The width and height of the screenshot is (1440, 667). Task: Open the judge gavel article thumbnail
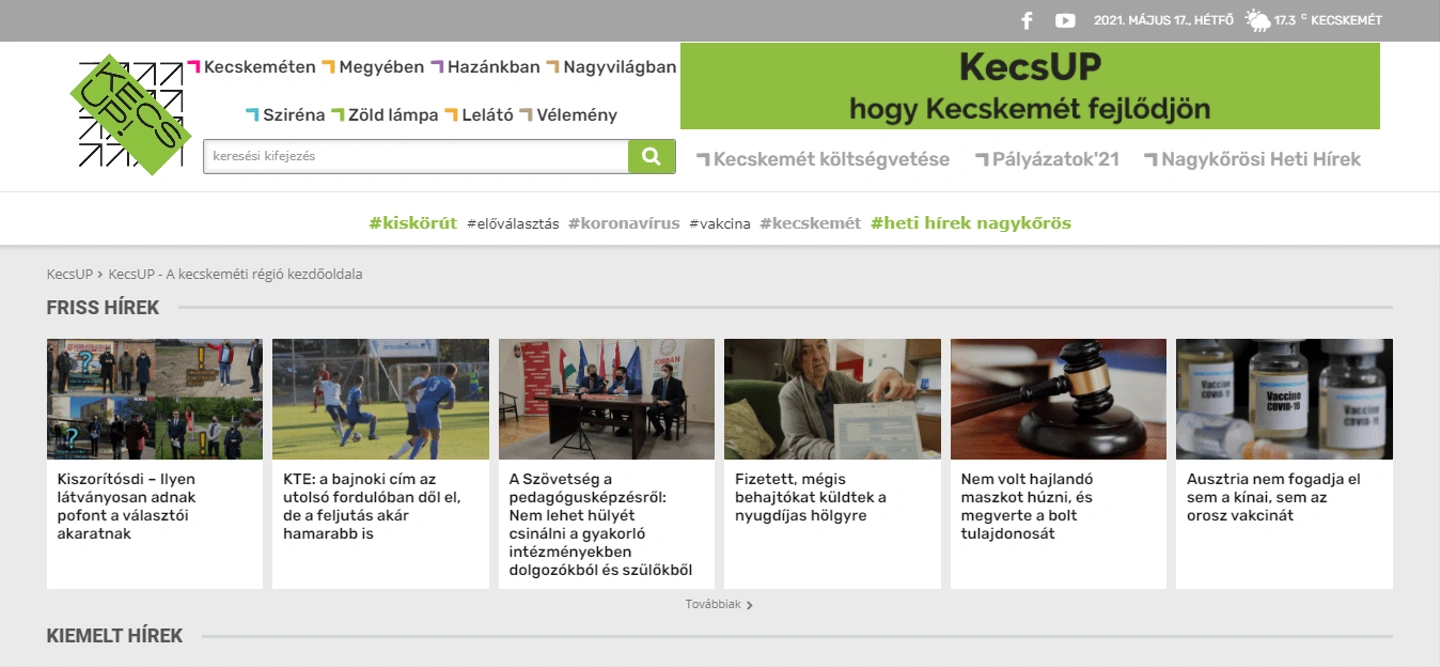click(1059, 399)
